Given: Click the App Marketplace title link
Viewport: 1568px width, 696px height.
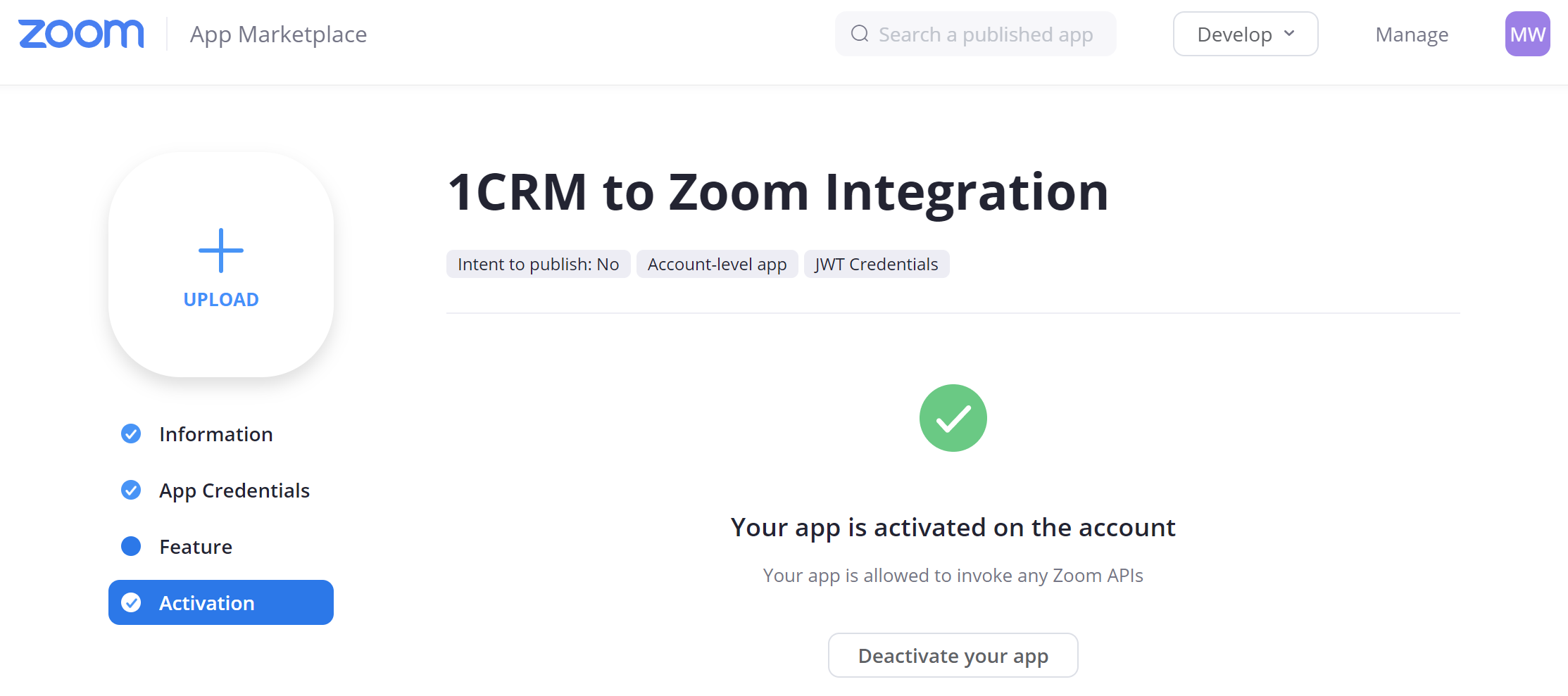Looking at the screenshot, I should click(278, 34).
